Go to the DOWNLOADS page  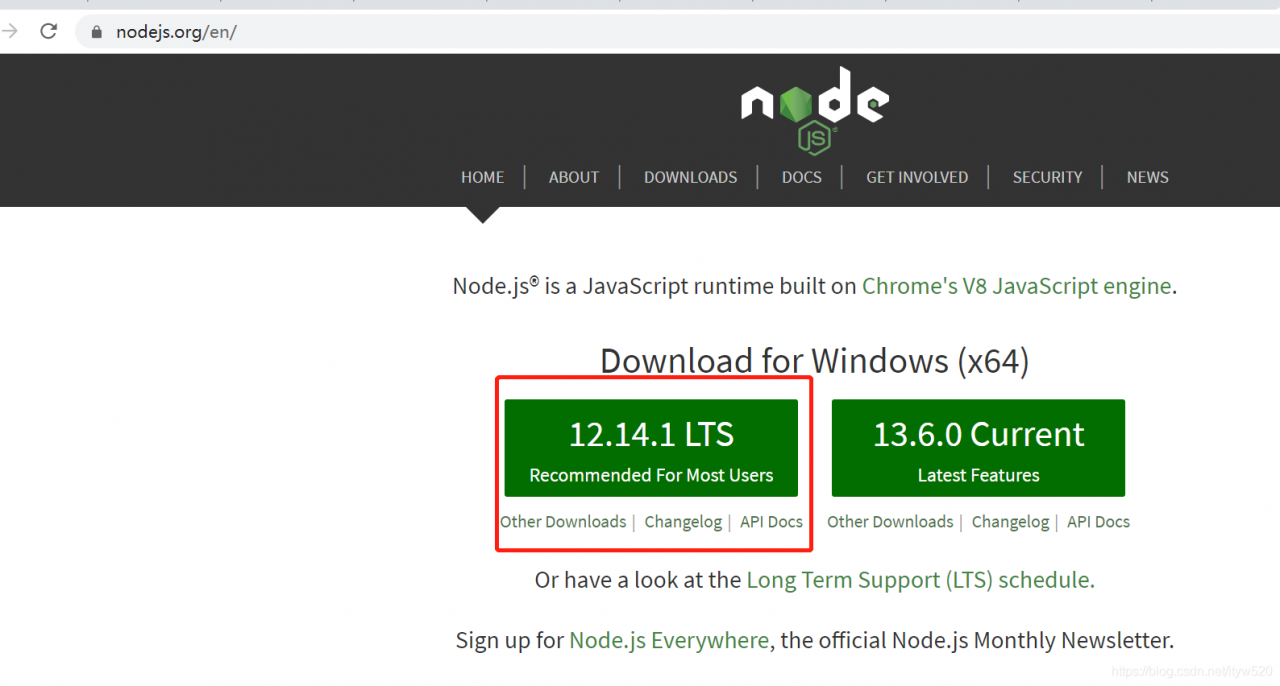click(x=690, y=177)
